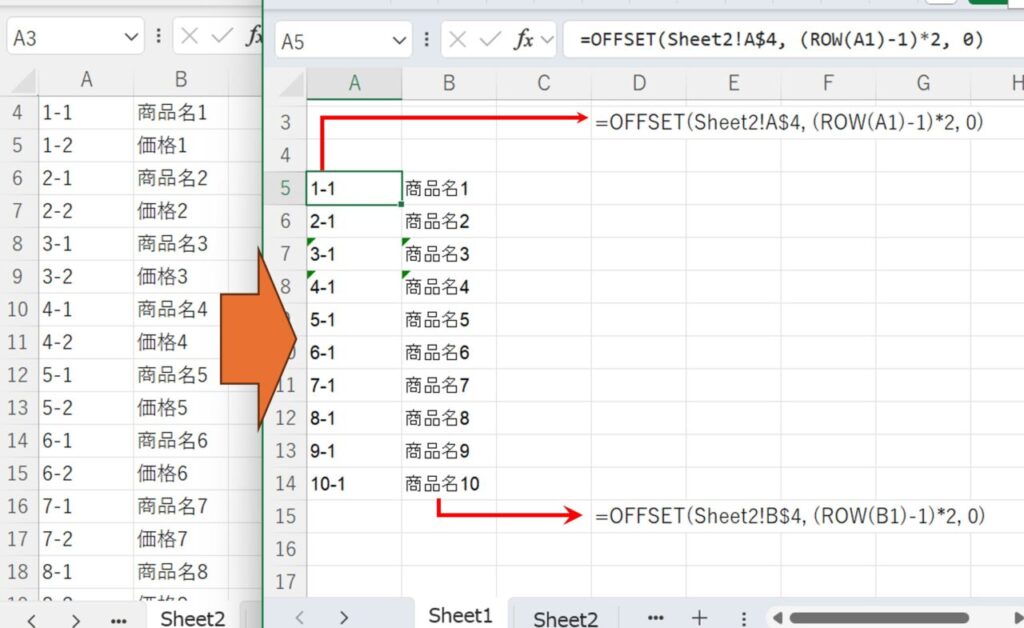
Task: Expand the dropdown arrow next to fx
Action: click(x=547, y=40)
